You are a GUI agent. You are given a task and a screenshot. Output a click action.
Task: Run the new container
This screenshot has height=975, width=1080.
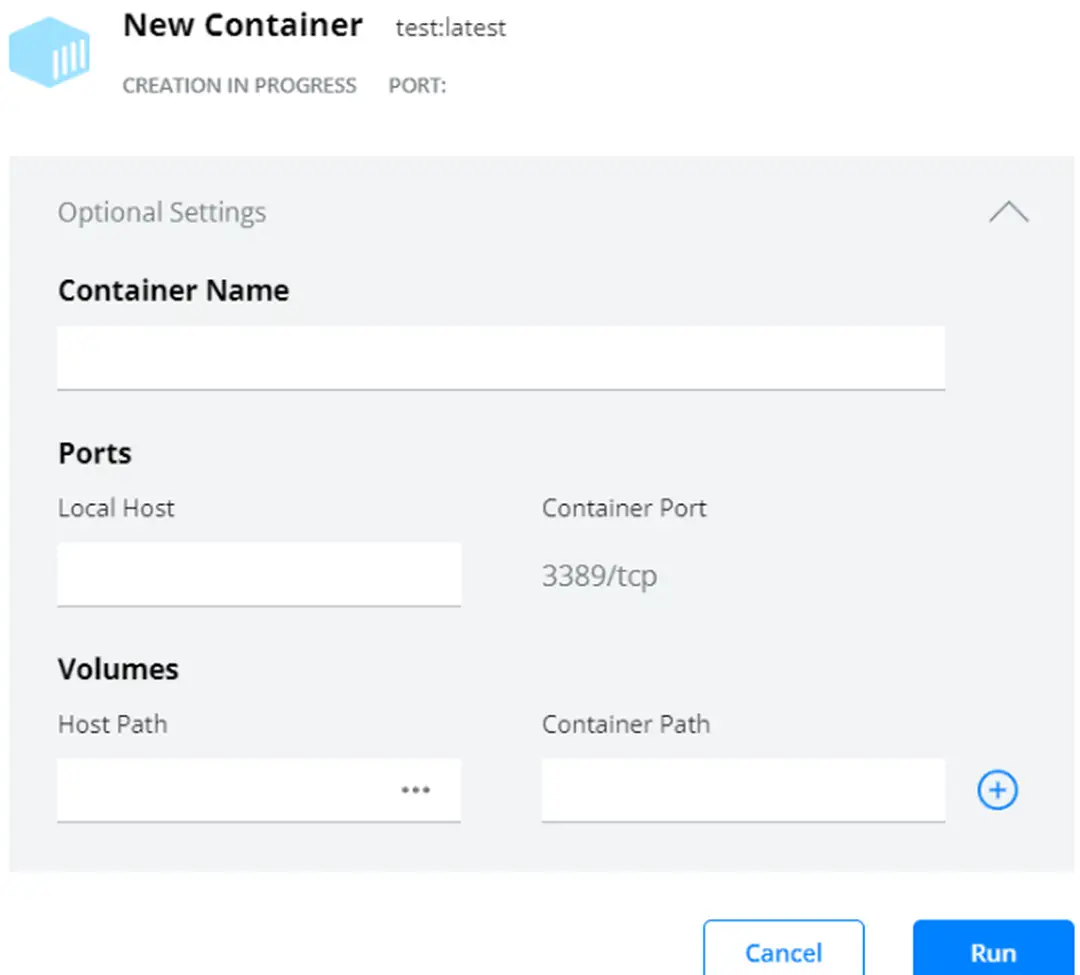point(992,951)
